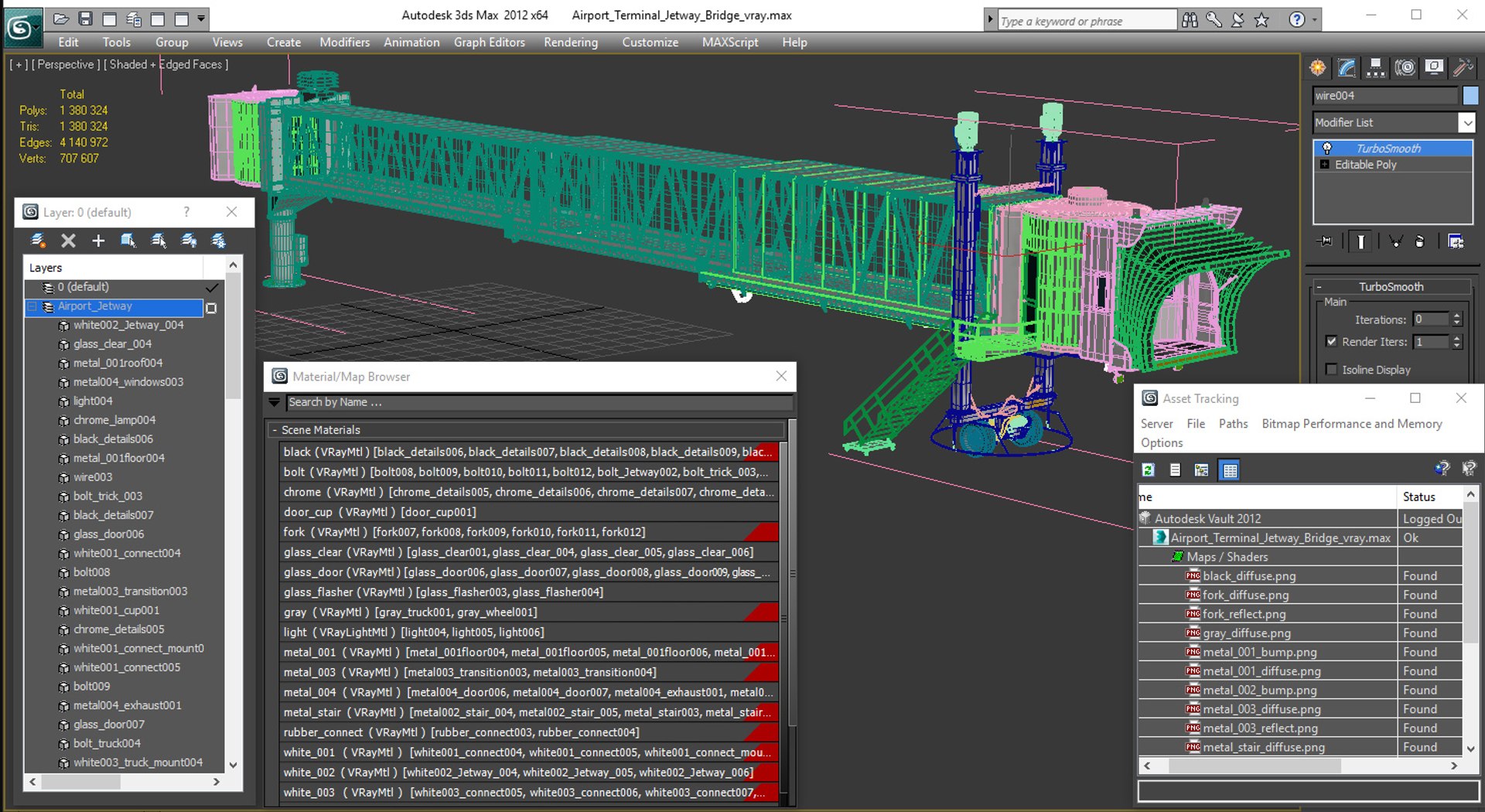Toggle Show End Result icon
The height and width of the screenshot is (812, 1485).
(x=1360, y=241)
